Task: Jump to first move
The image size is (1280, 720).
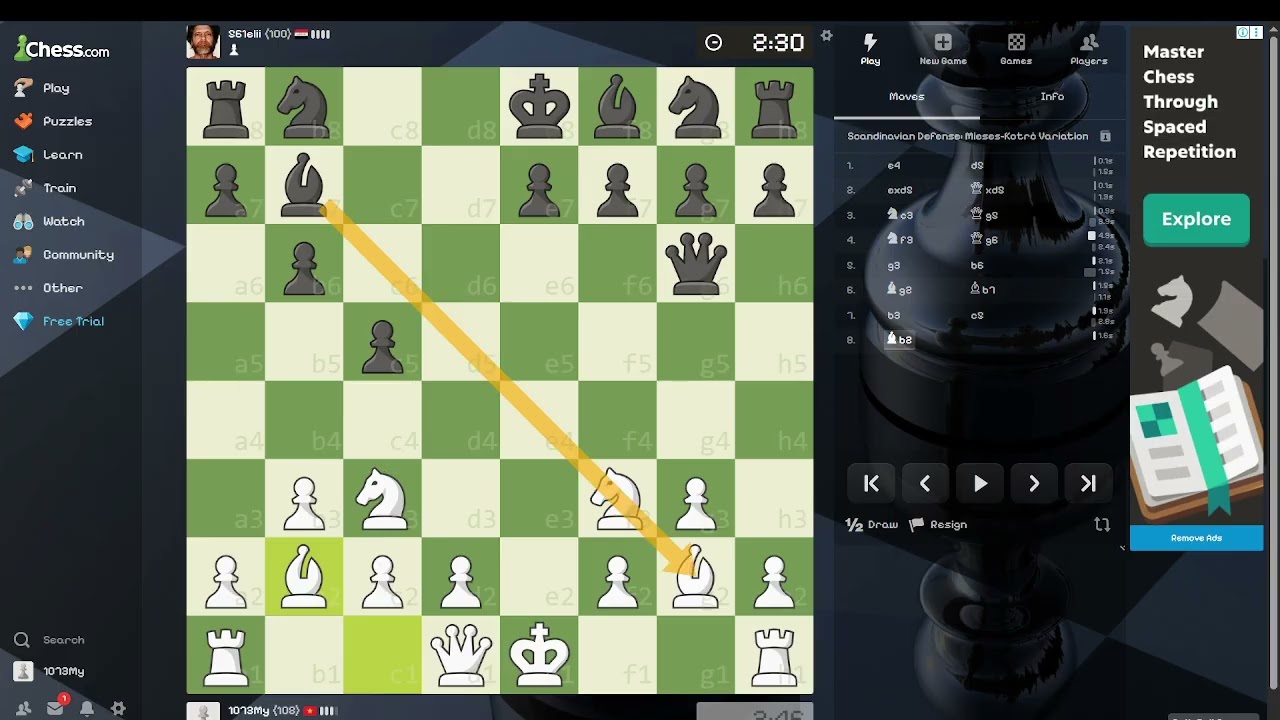Action: tap(871, 484)
